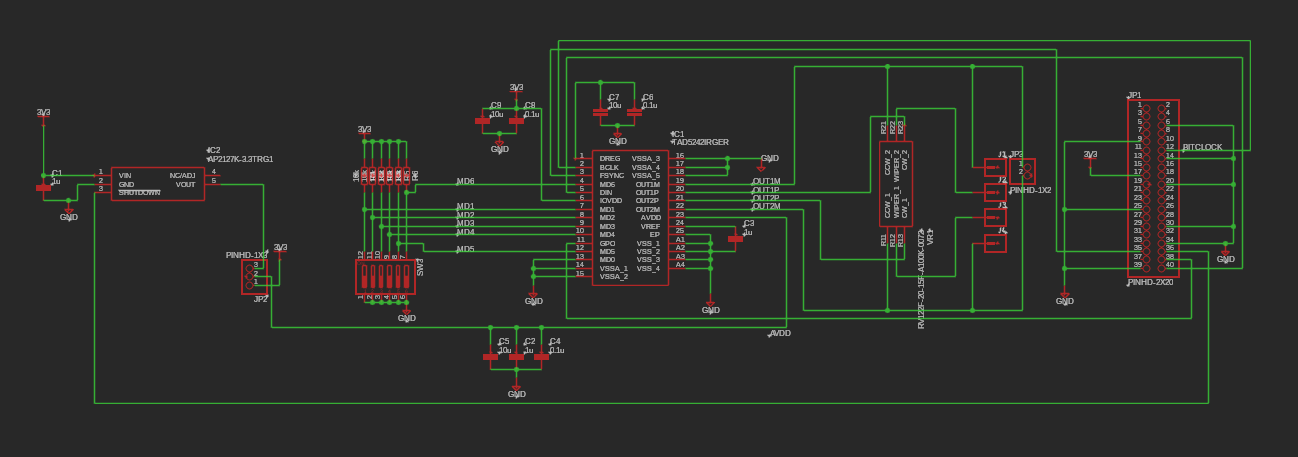Screen dimensions: 1298x457
Task: Select the AP2127K-3.3TRG1 regulator IC2 symbol
Action: pos(157,183)
